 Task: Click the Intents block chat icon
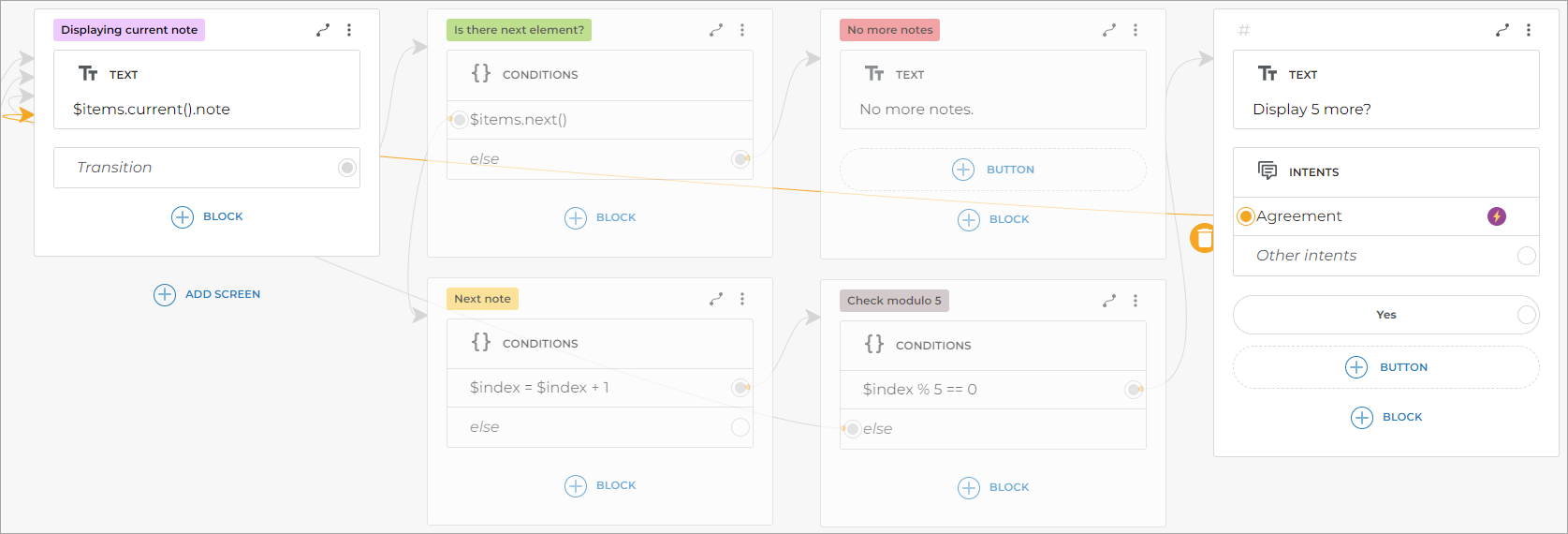tap(1268, 171)
